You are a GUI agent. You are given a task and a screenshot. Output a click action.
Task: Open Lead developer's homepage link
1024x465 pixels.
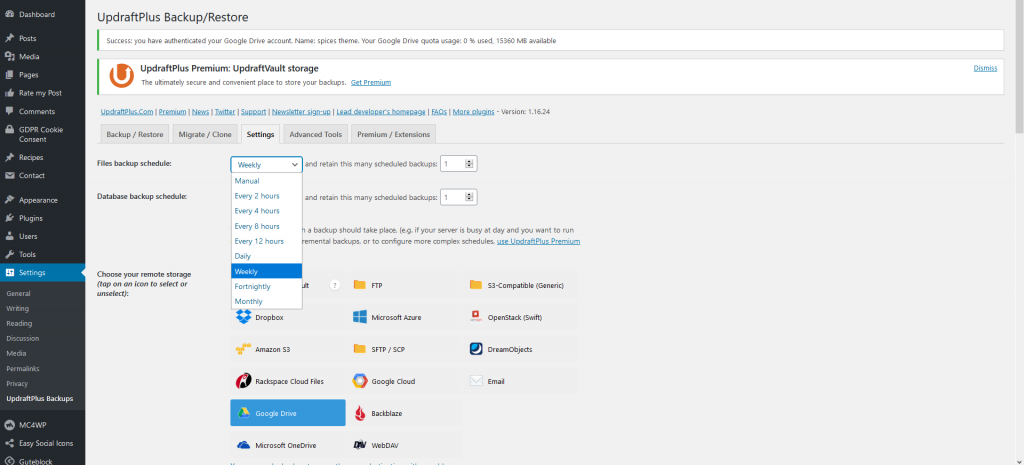[381, 112]
